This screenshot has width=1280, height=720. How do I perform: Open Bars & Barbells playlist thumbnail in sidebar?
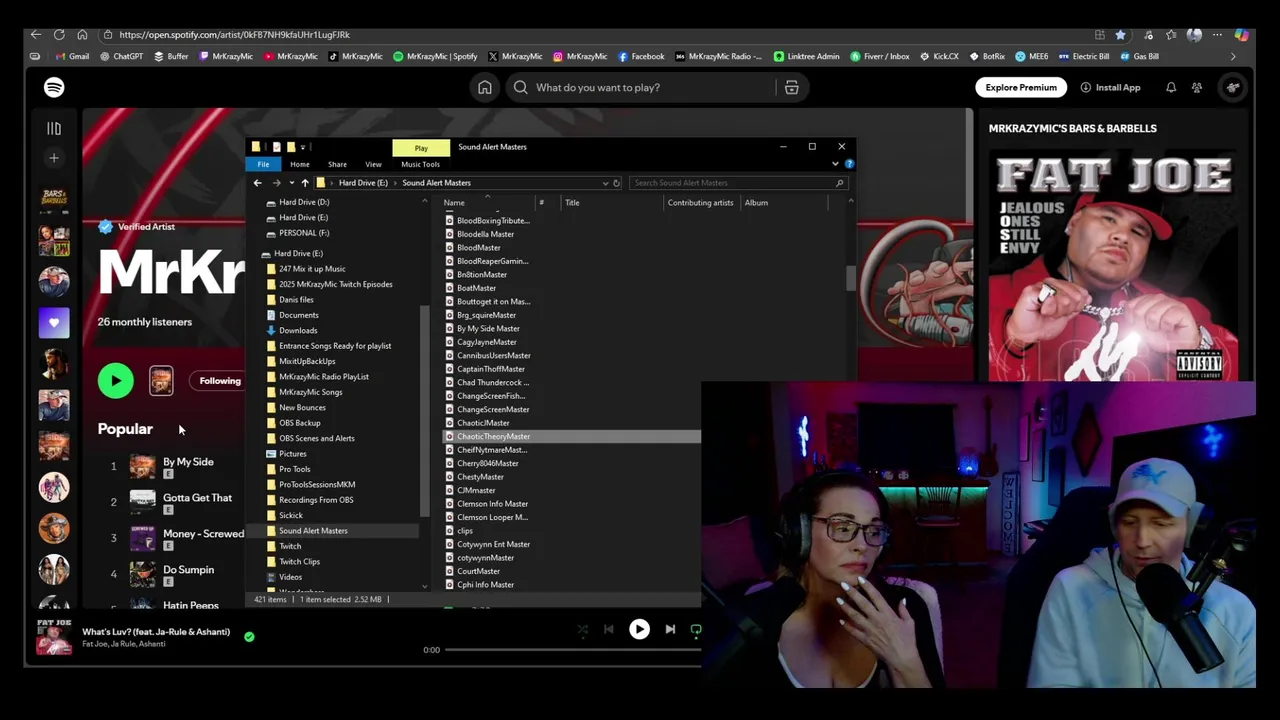[x=54, y=199]
